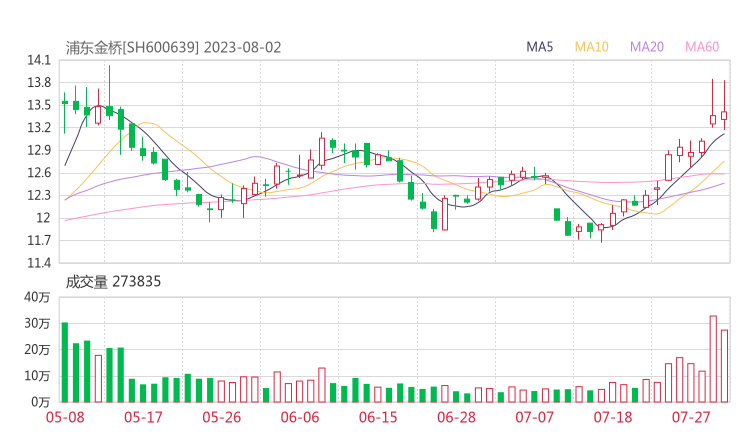The height and width of the screenshot is (440, 740).
Task: Click the 14.1 price axis label
Action: (39, 60)
